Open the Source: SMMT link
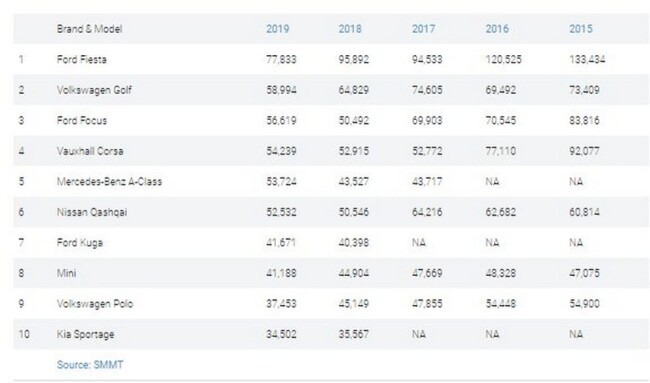This screenshot has width=650, height=383. (x=90, y=365)
